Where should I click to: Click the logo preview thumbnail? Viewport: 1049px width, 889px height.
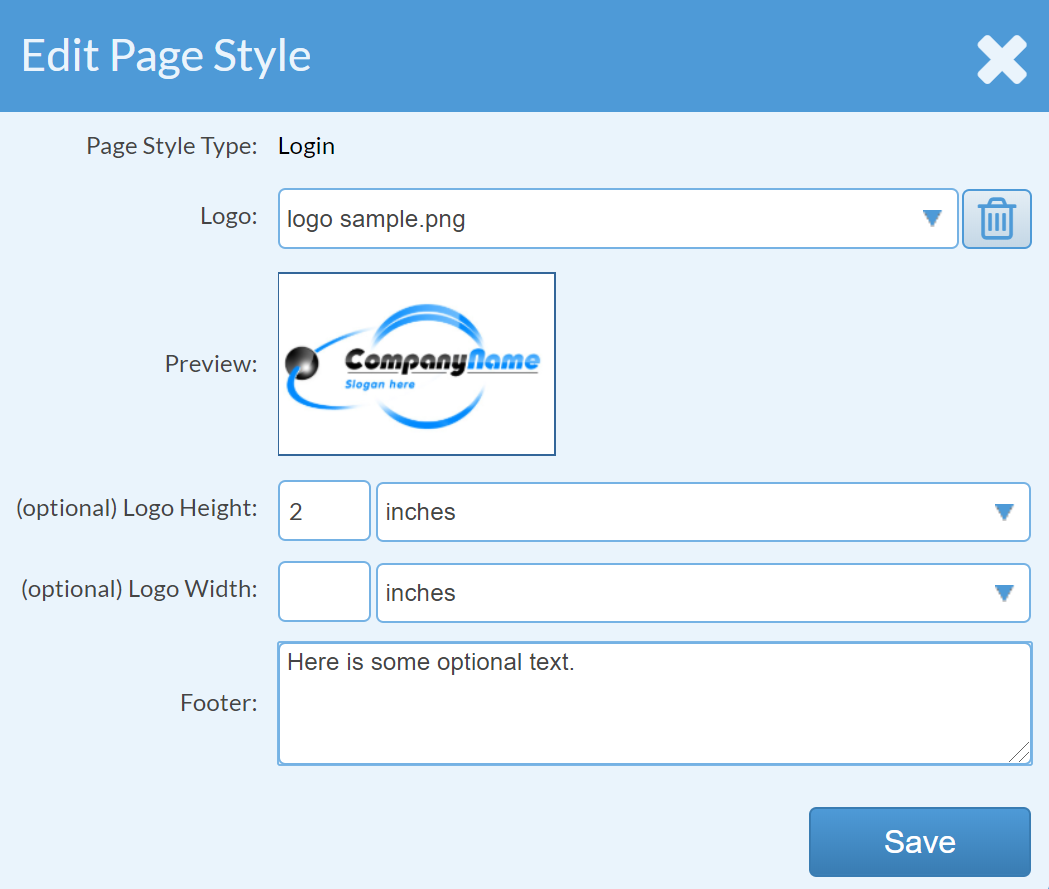pos(416,363)
